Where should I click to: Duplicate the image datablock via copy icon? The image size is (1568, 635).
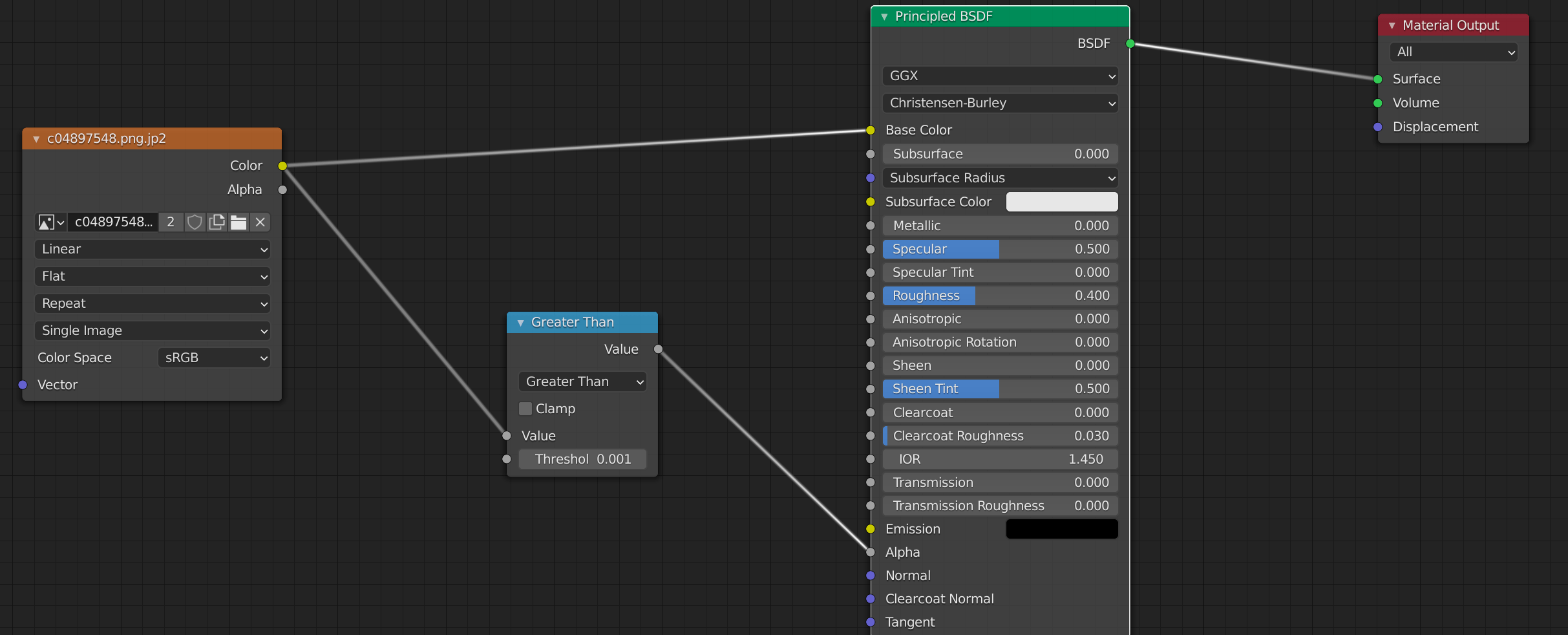(x=217, y=222)
